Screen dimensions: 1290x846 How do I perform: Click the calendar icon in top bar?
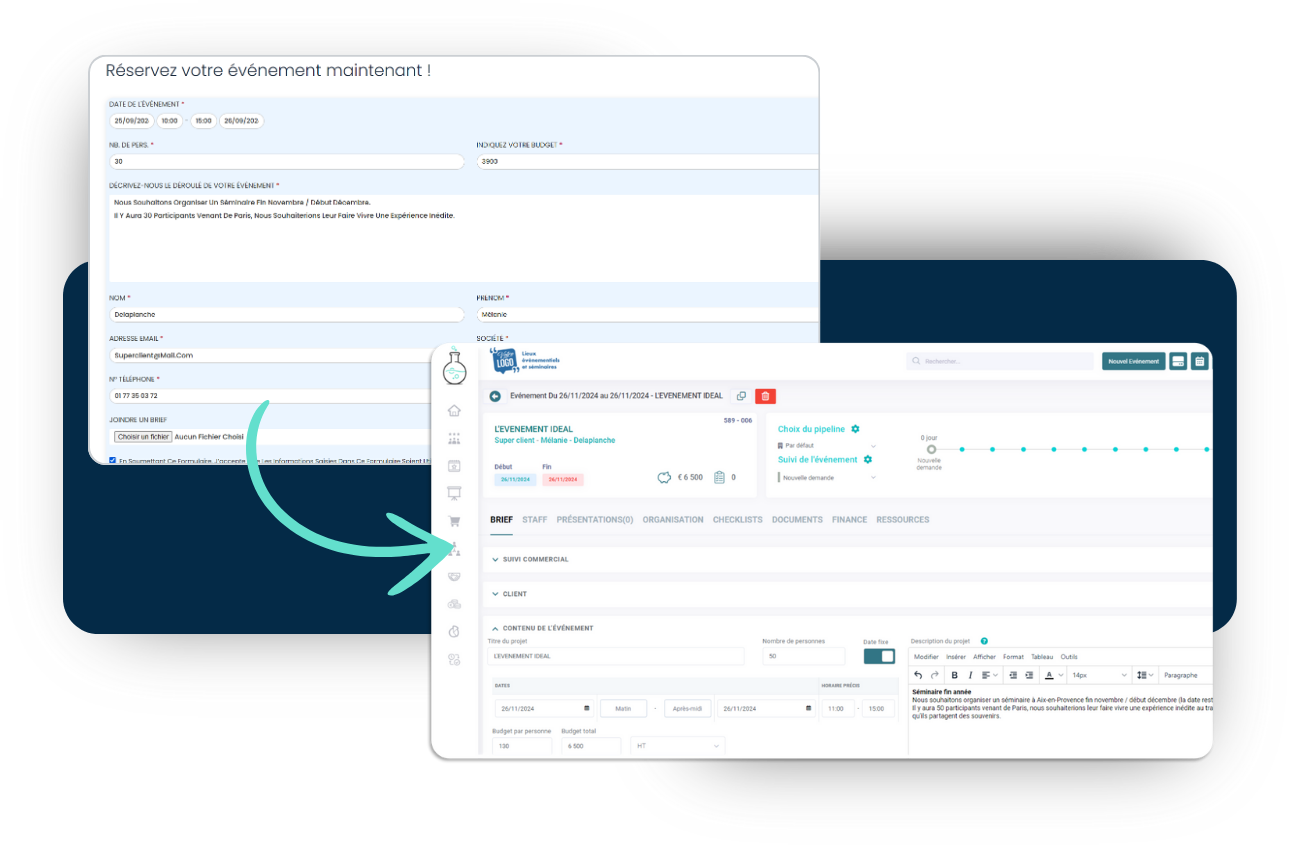coord(1200,361)
